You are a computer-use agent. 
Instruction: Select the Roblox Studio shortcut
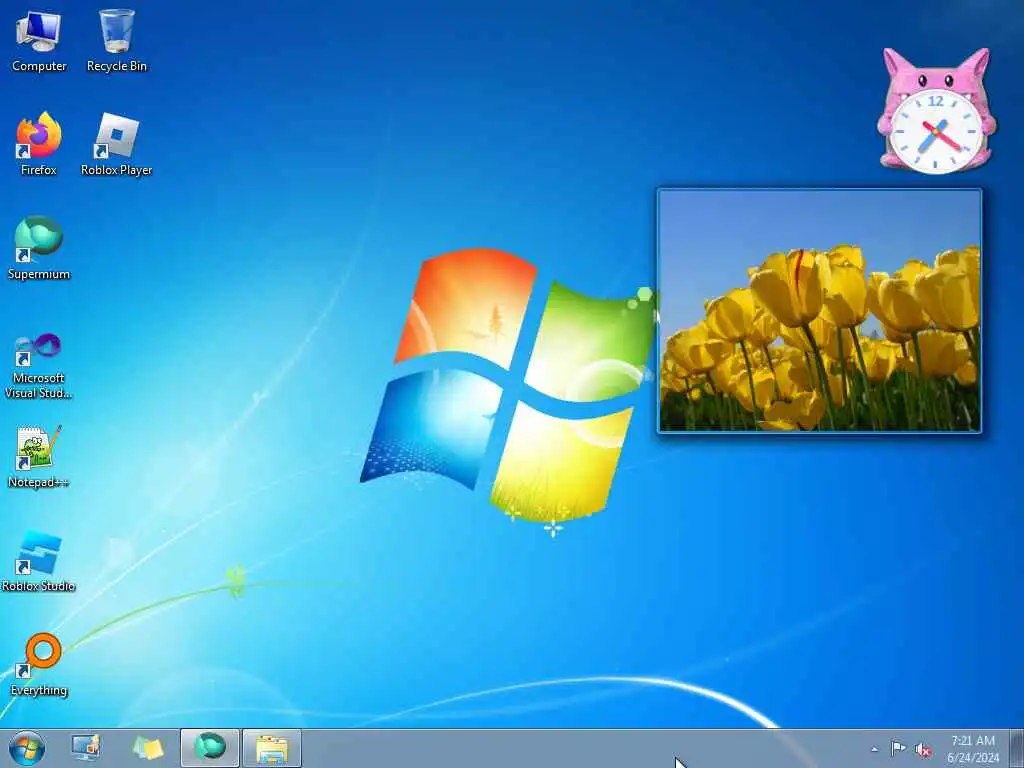coord(39,561)
